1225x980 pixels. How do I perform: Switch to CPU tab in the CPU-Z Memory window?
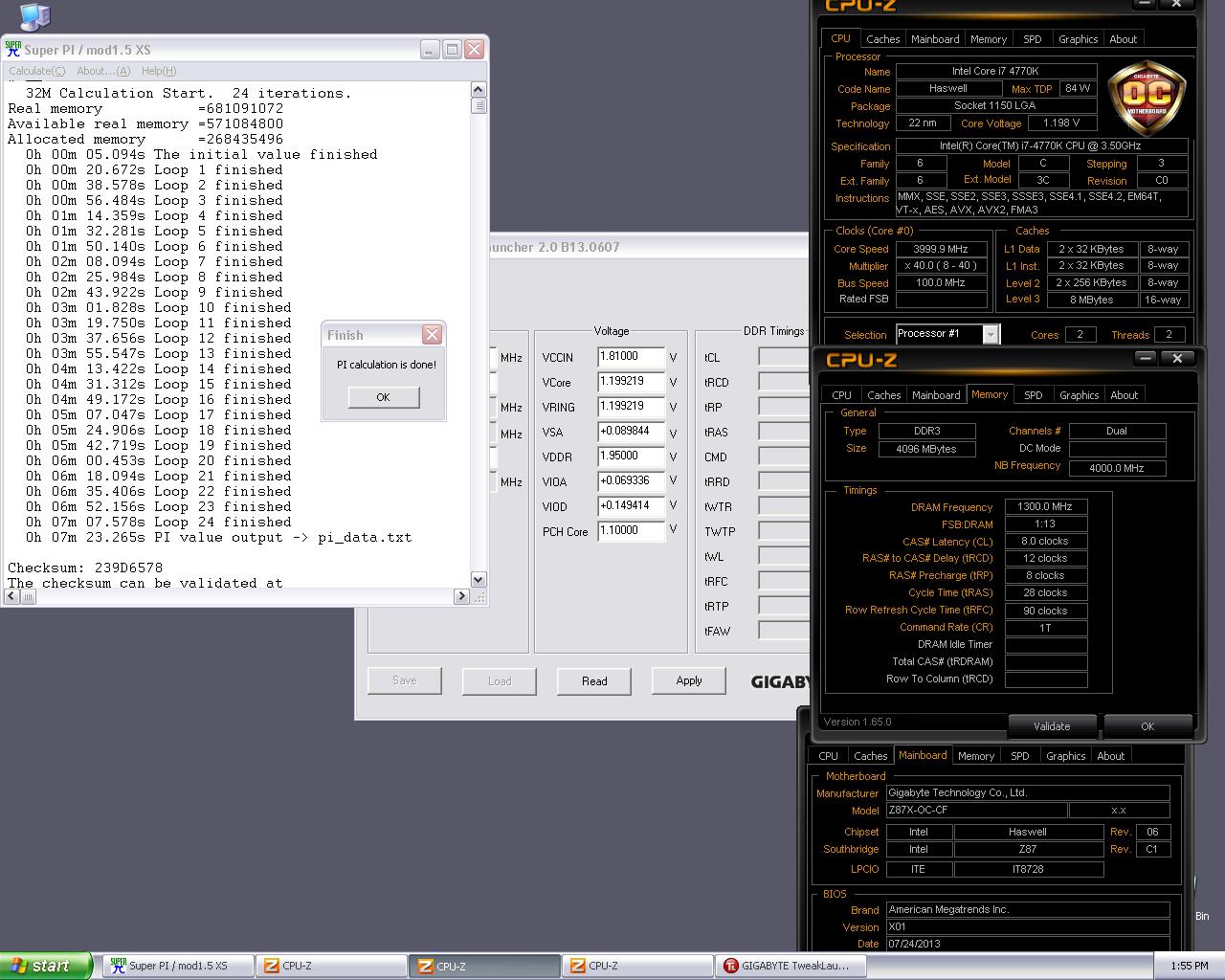pos(842,395)
